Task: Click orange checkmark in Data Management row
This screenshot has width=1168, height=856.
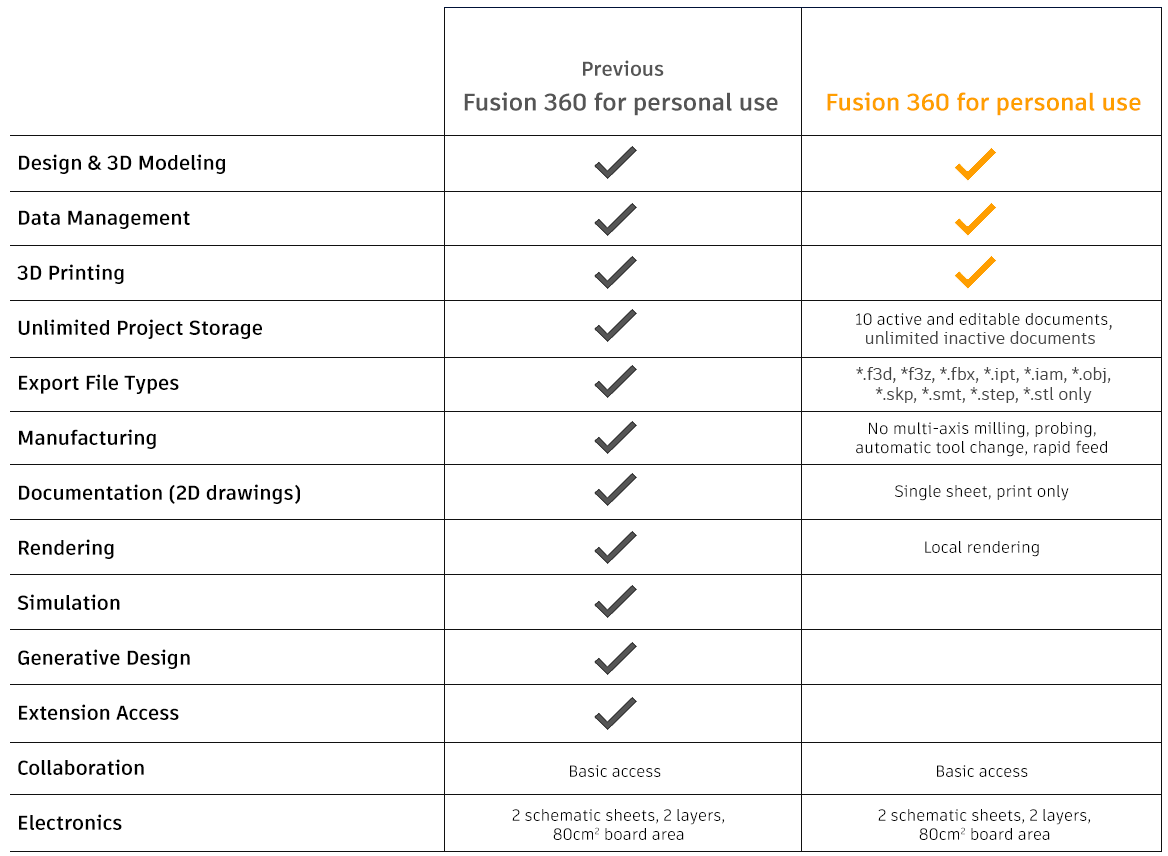Action: 975,219
